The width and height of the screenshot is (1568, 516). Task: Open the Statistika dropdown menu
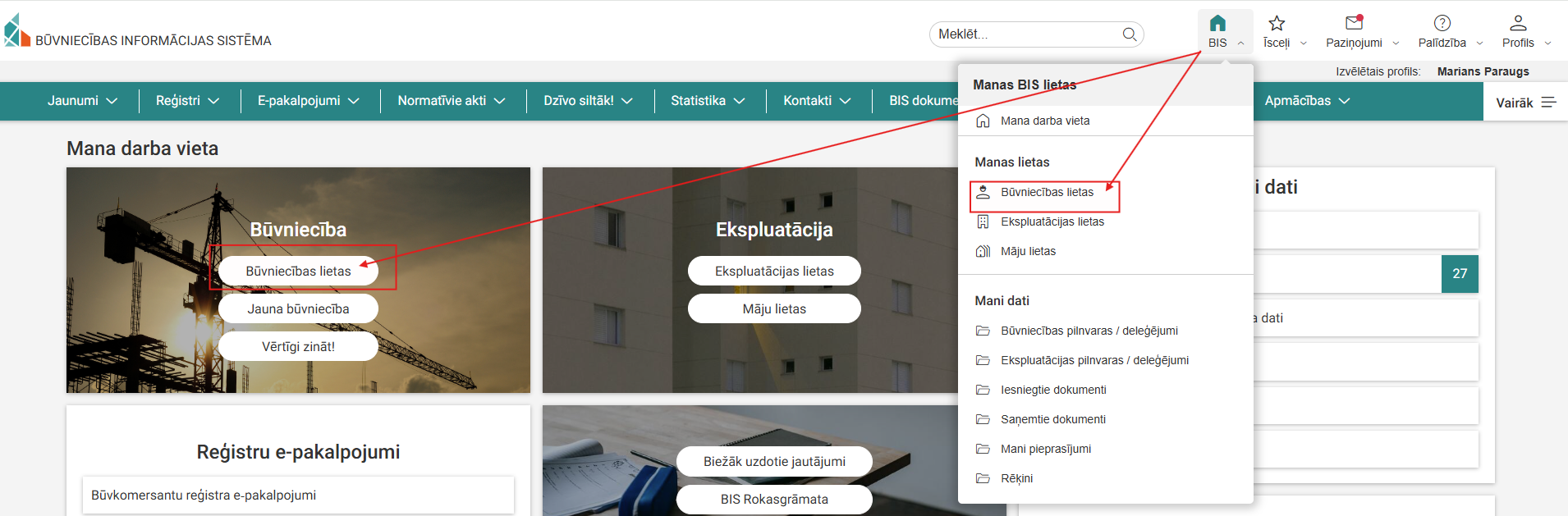pyautogui.click(x=708, y=101)
